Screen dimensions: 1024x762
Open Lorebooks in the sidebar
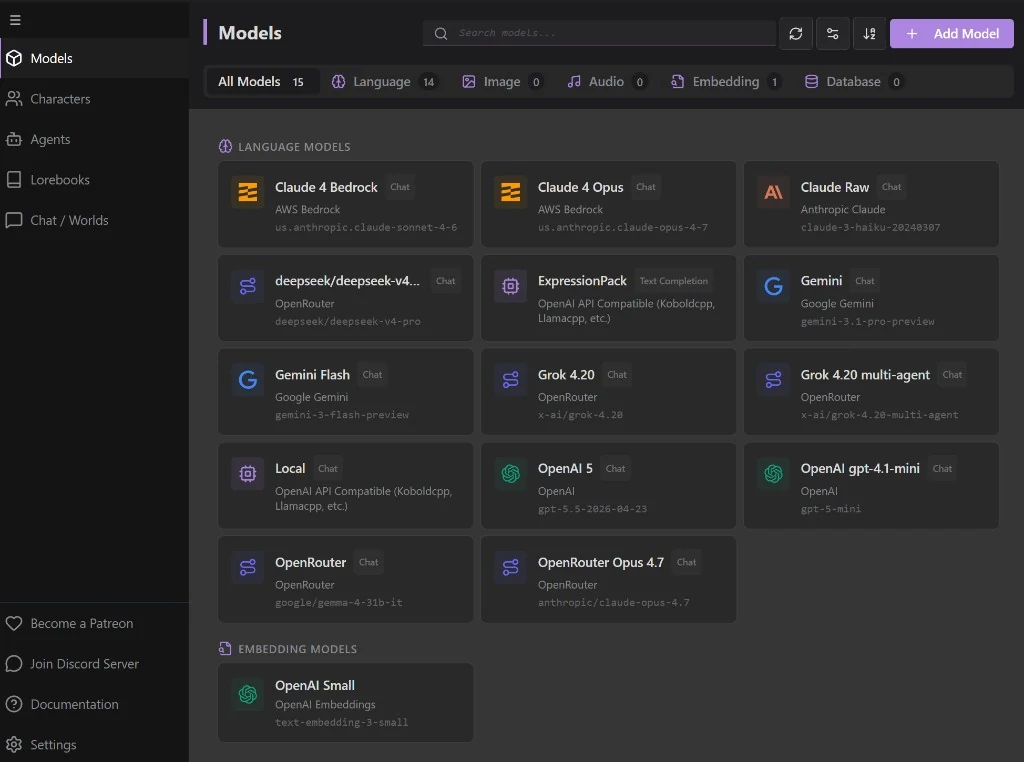coord(95,180)
